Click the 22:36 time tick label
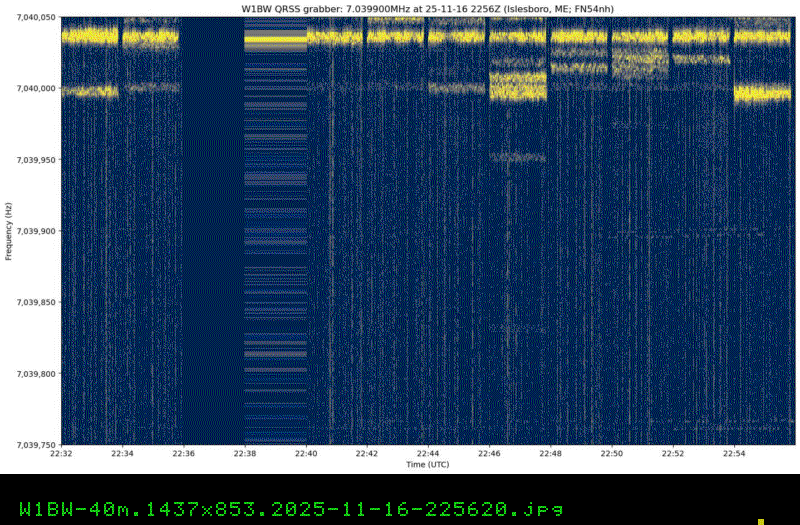 184,453
